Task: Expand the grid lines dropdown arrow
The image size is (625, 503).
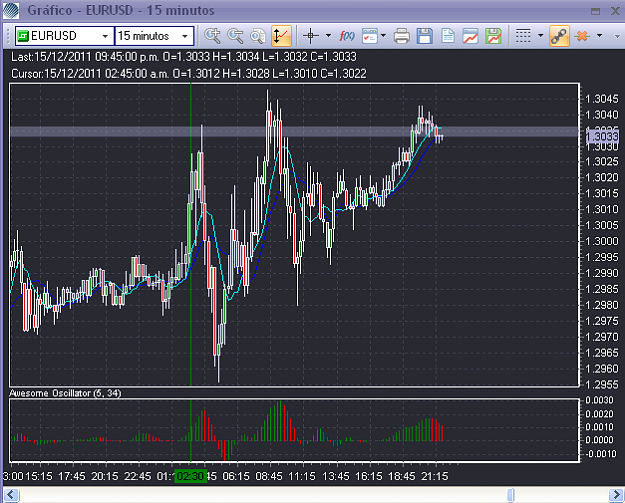Action: point(540,36)
